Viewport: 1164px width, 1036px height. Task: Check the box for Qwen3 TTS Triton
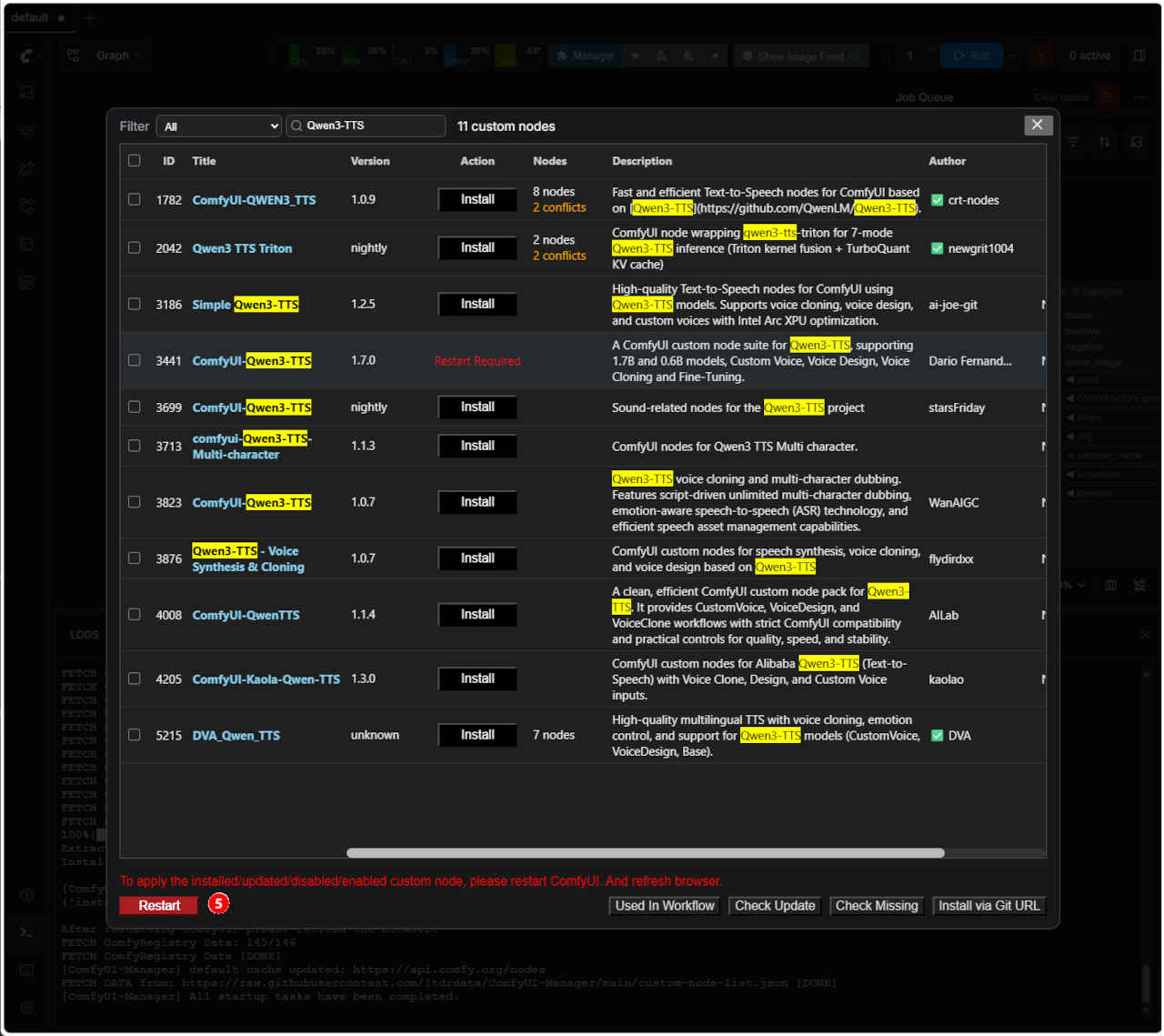click(135, 247)
